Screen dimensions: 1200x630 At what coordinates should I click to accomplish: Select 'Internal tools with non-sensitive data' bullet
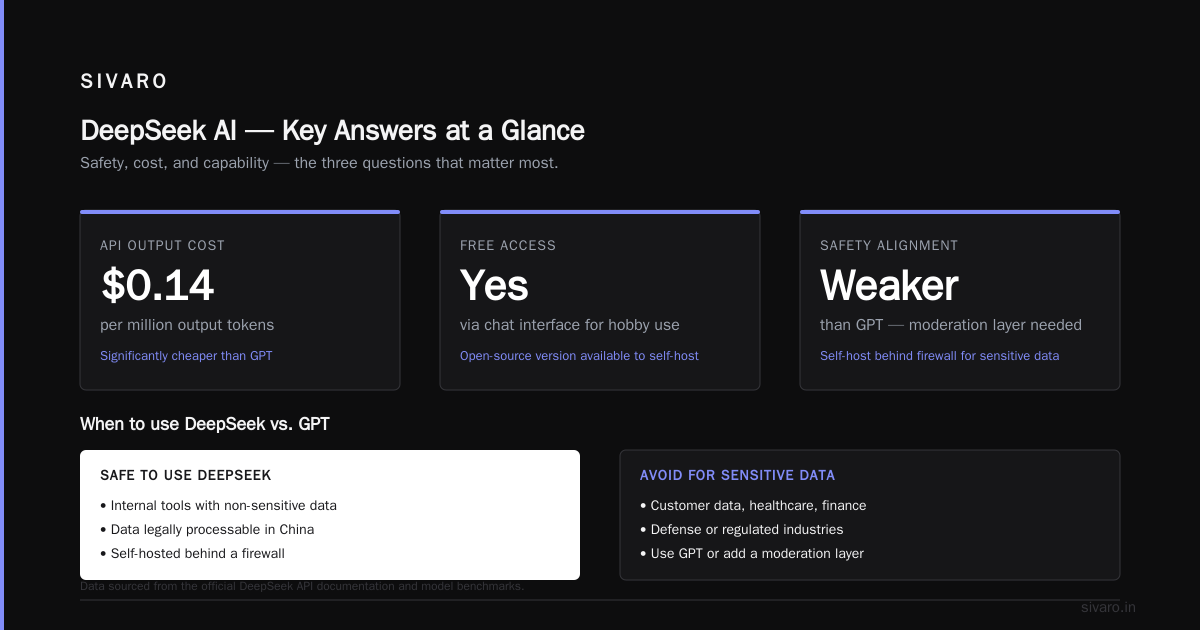click(x=218, y=506)
